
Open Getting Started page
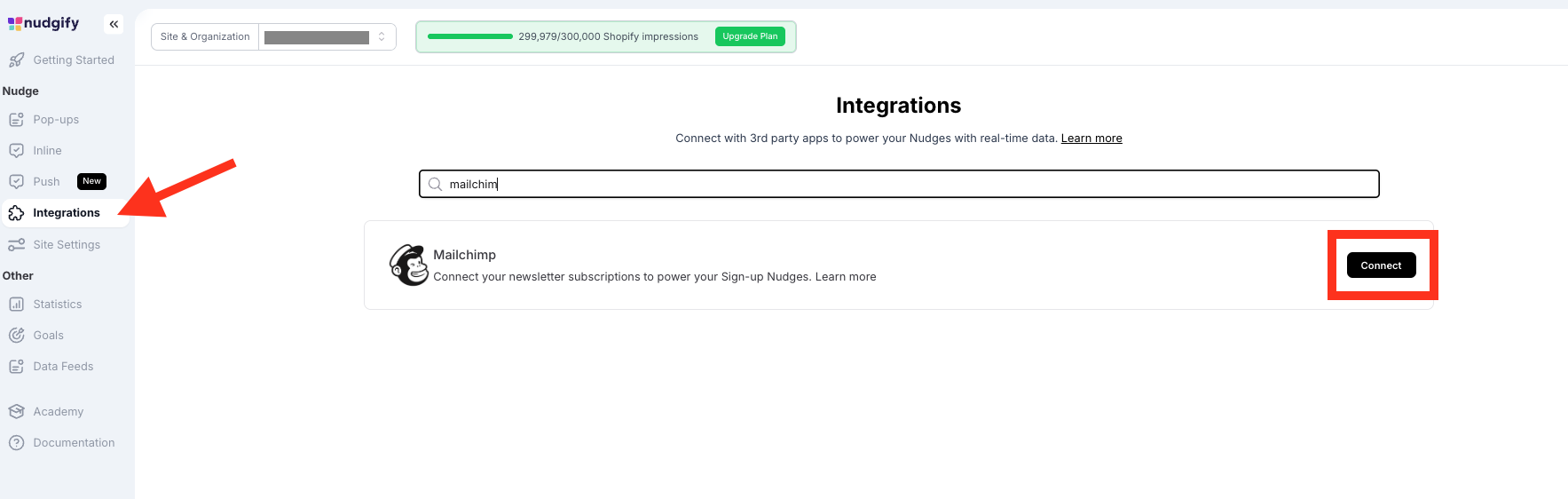click(74, 60)
